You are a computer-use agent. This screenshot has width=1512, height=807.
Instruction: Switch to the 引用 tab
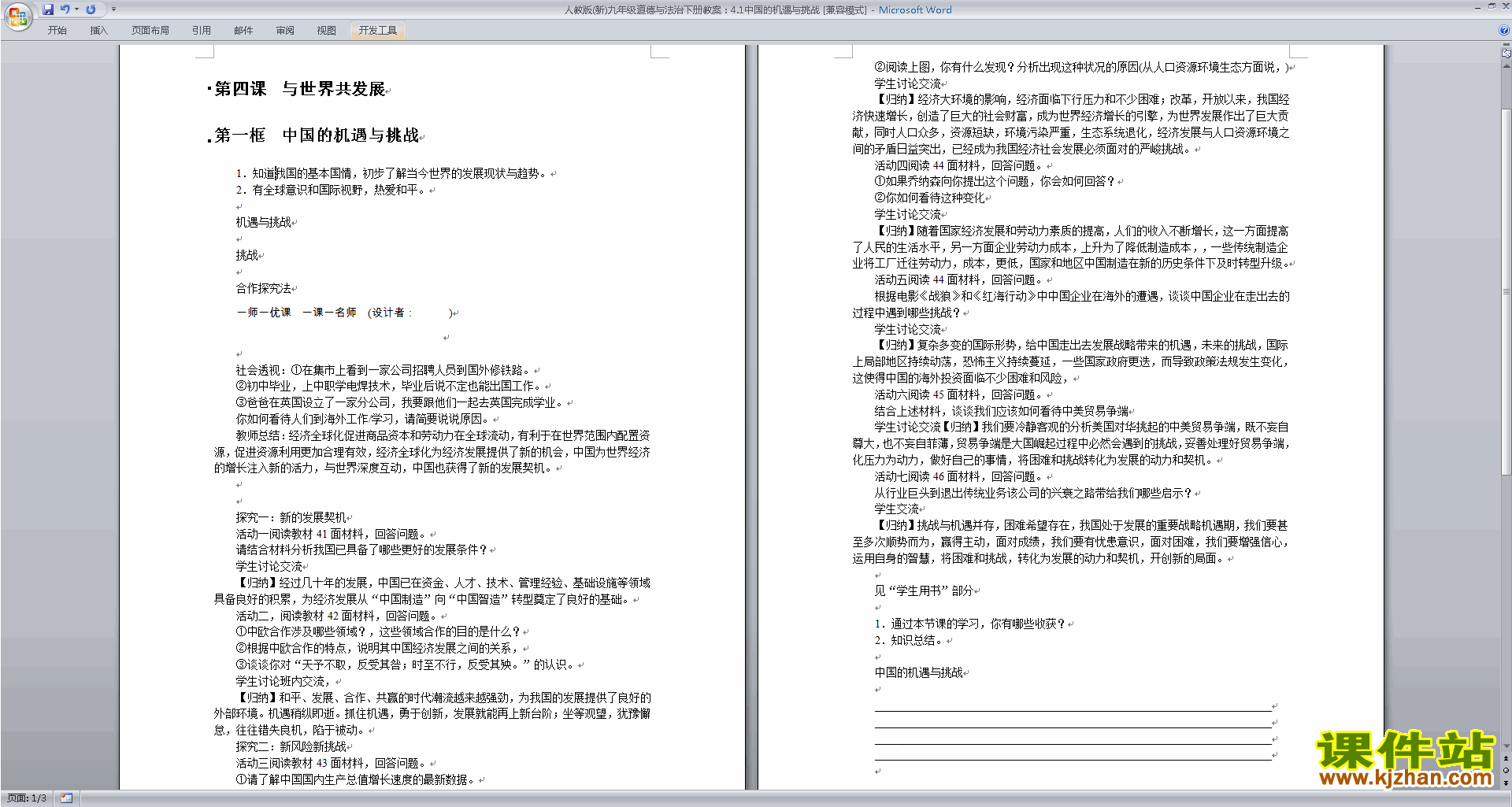(x=202, y=31)
